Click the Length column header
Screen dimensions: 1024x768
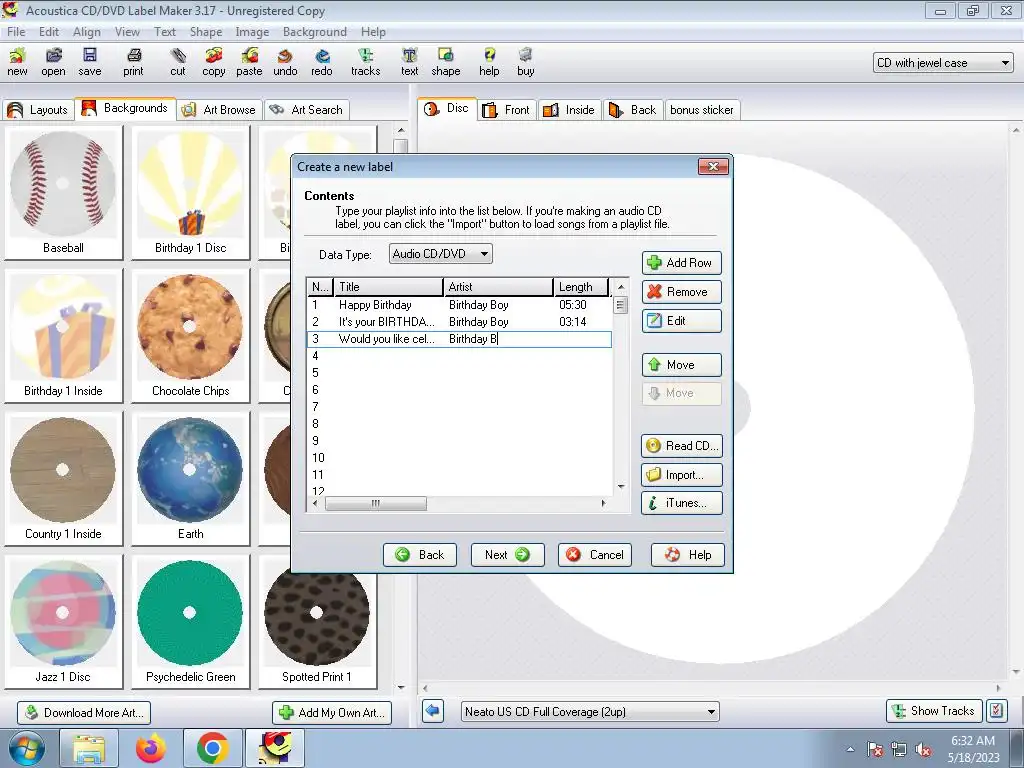tap(581, 287)
